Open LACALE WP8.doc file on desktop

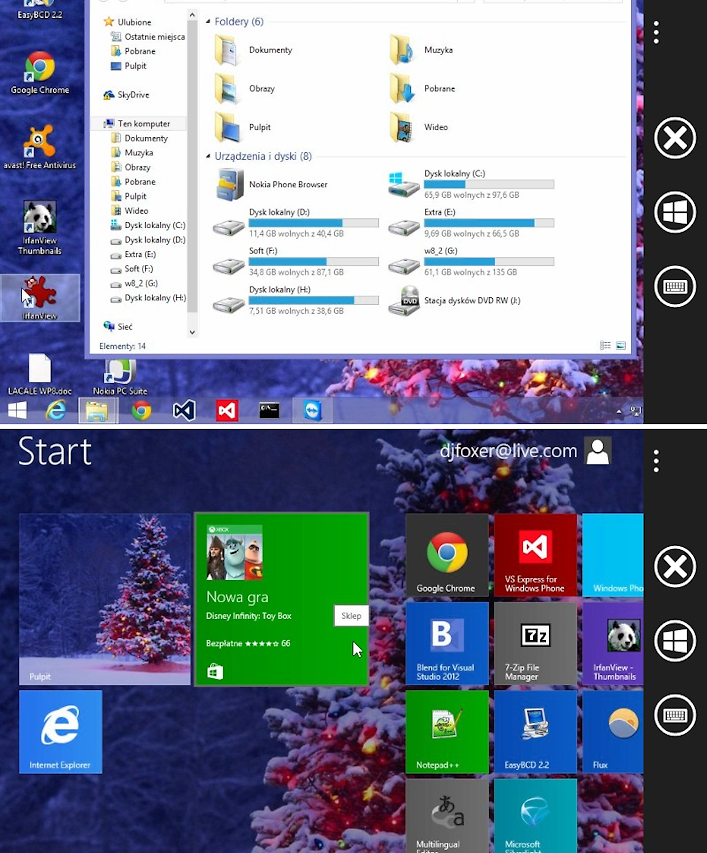pyautogui.click(x=40, y=374)
